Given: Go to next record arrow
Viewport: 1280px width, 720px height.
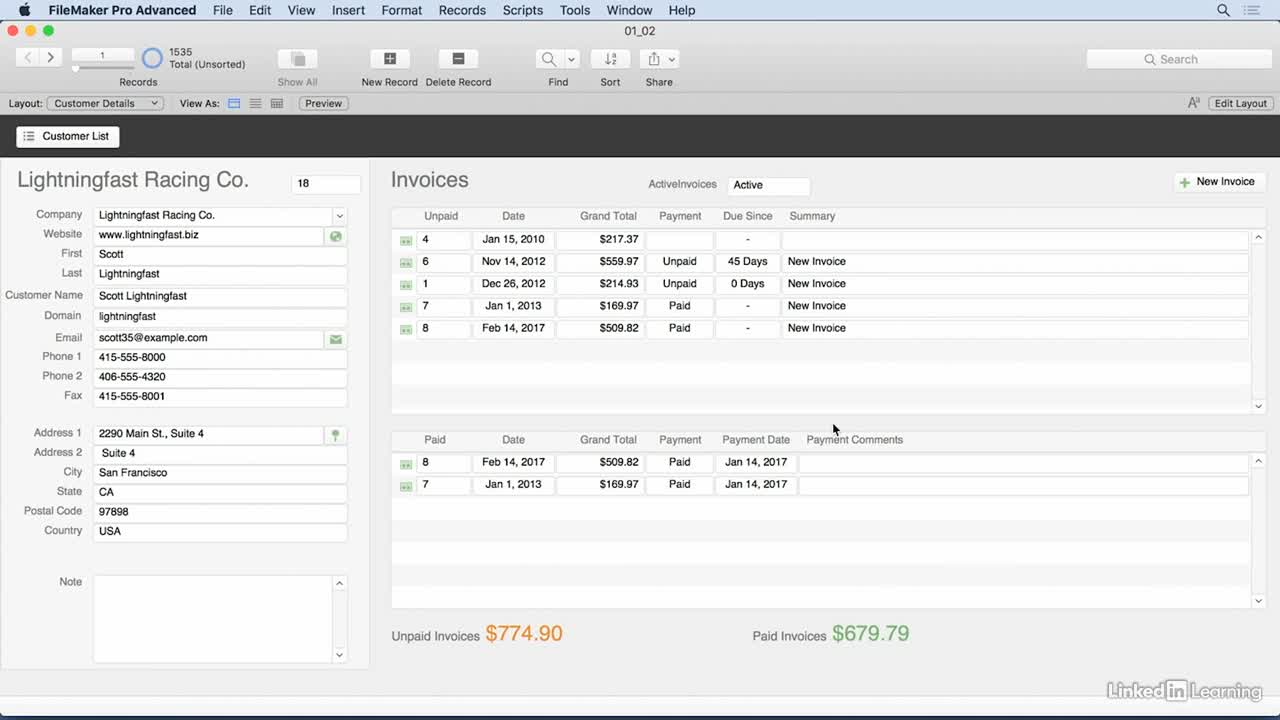Looking at the screenshot, I should (50, 58).
